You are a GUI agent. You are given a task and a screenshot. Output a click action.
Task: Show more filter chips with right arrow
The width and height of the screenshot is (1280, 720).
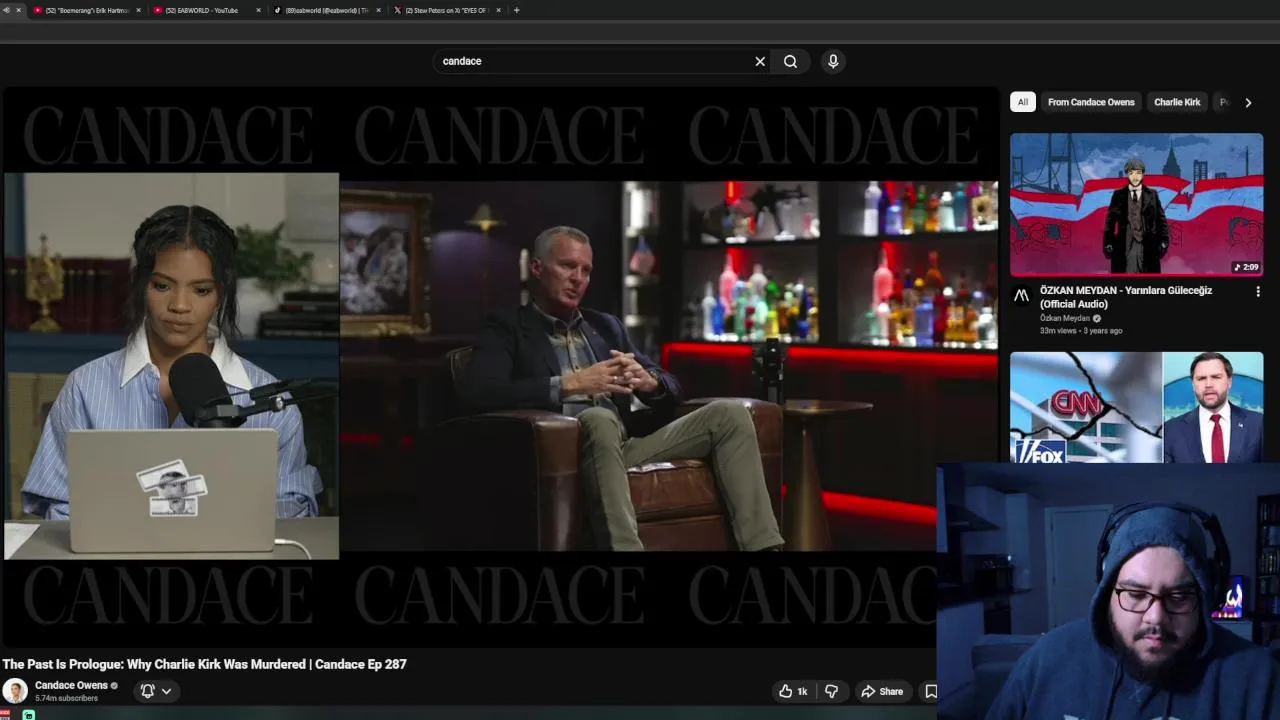tap(1248, 102)
